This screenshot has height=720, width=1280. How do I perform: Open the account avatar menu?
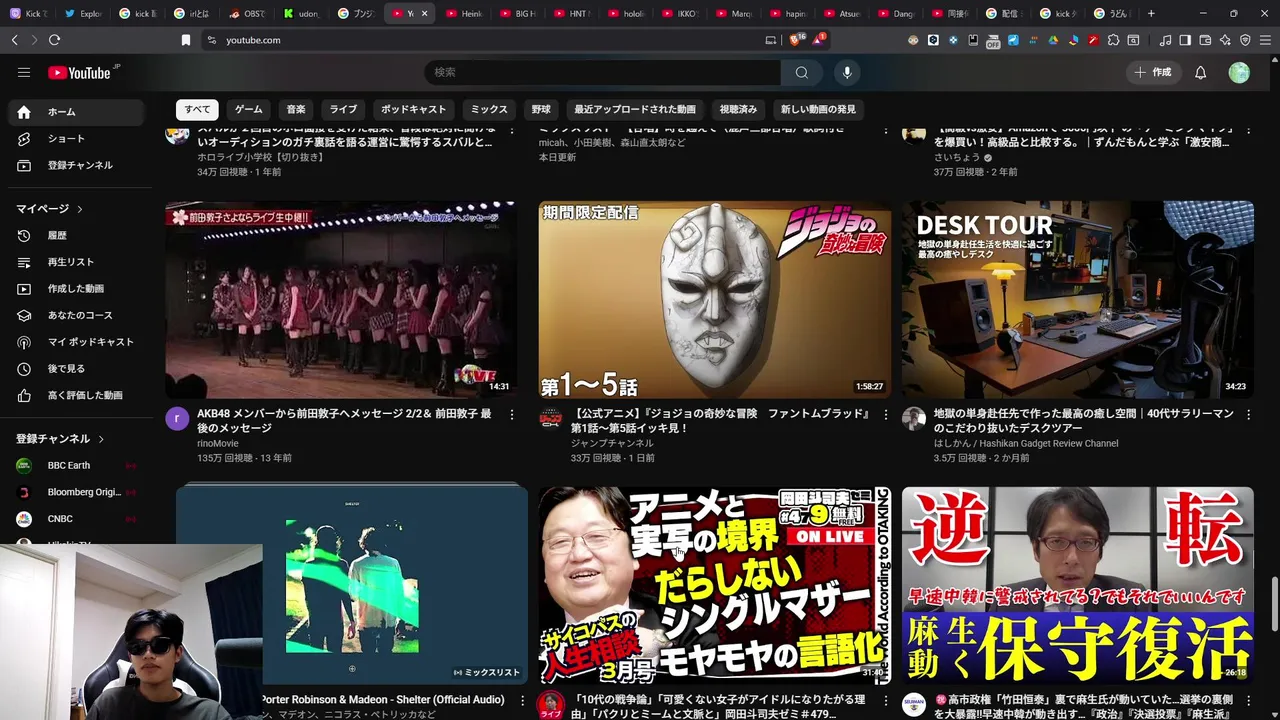(x=1239, y=72)
